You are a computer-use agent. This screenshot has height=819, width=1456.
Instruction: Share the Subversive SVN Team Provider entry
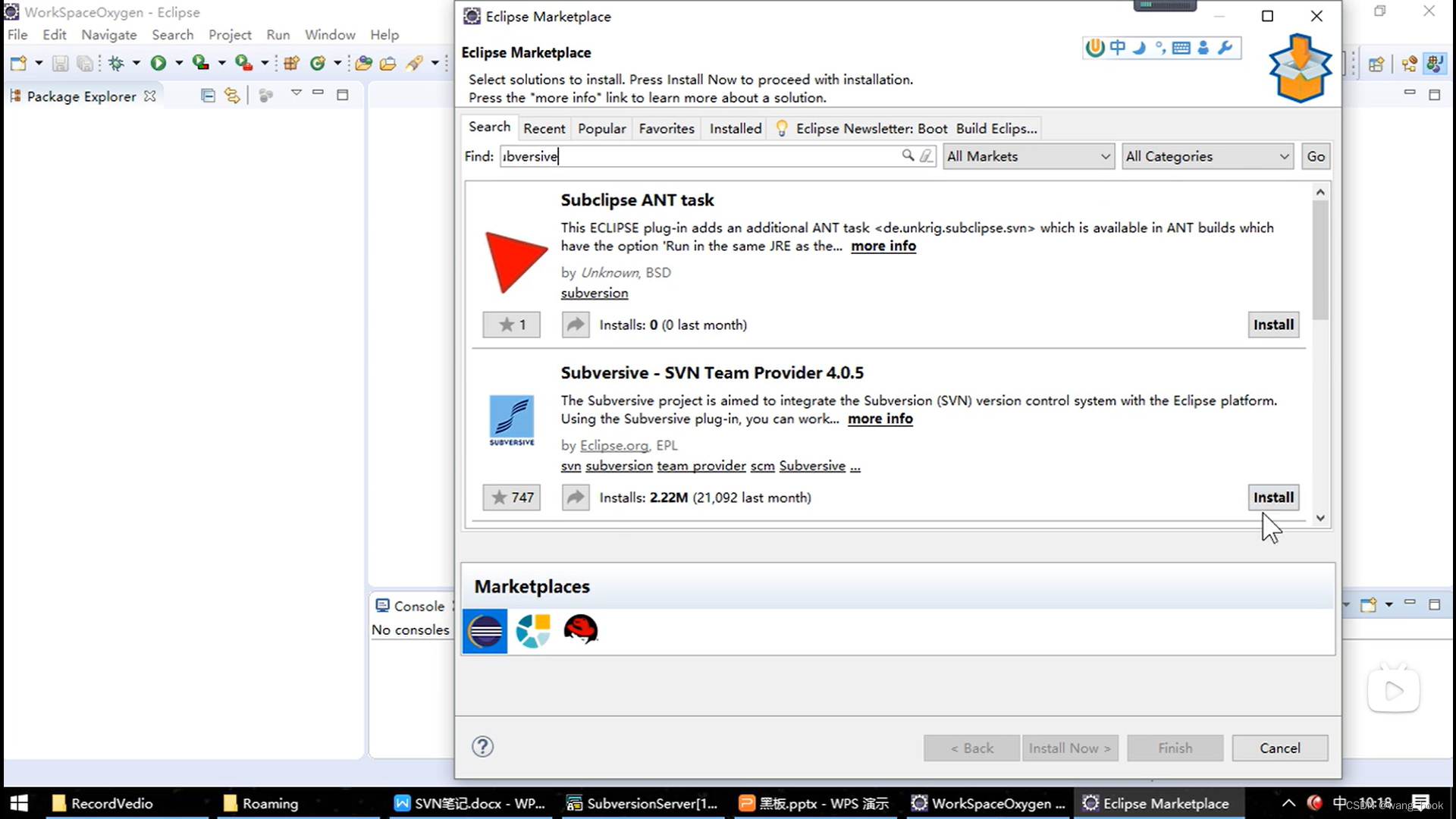point(576,497)
